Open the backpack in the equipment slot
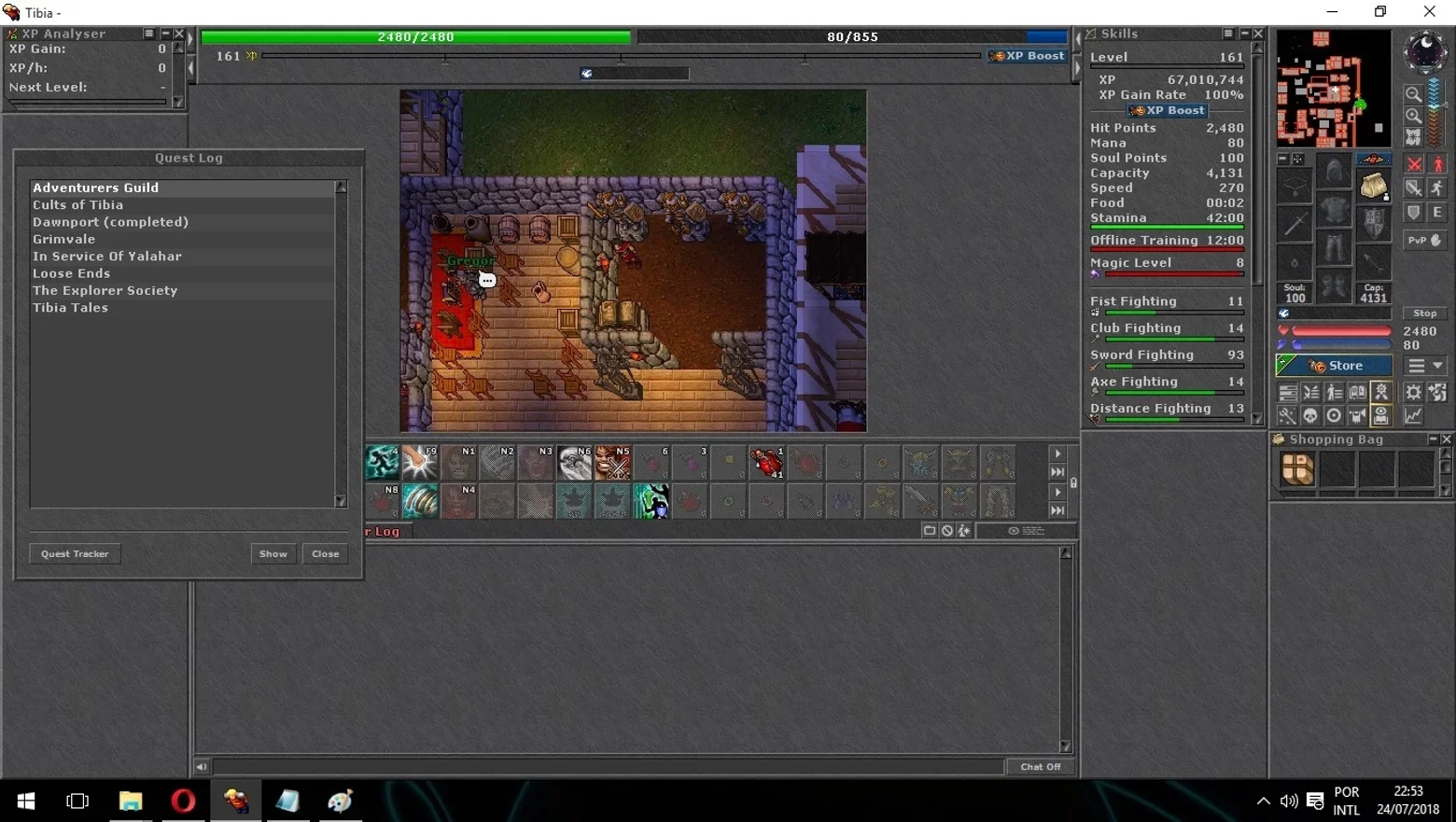 pos(1373,186)
